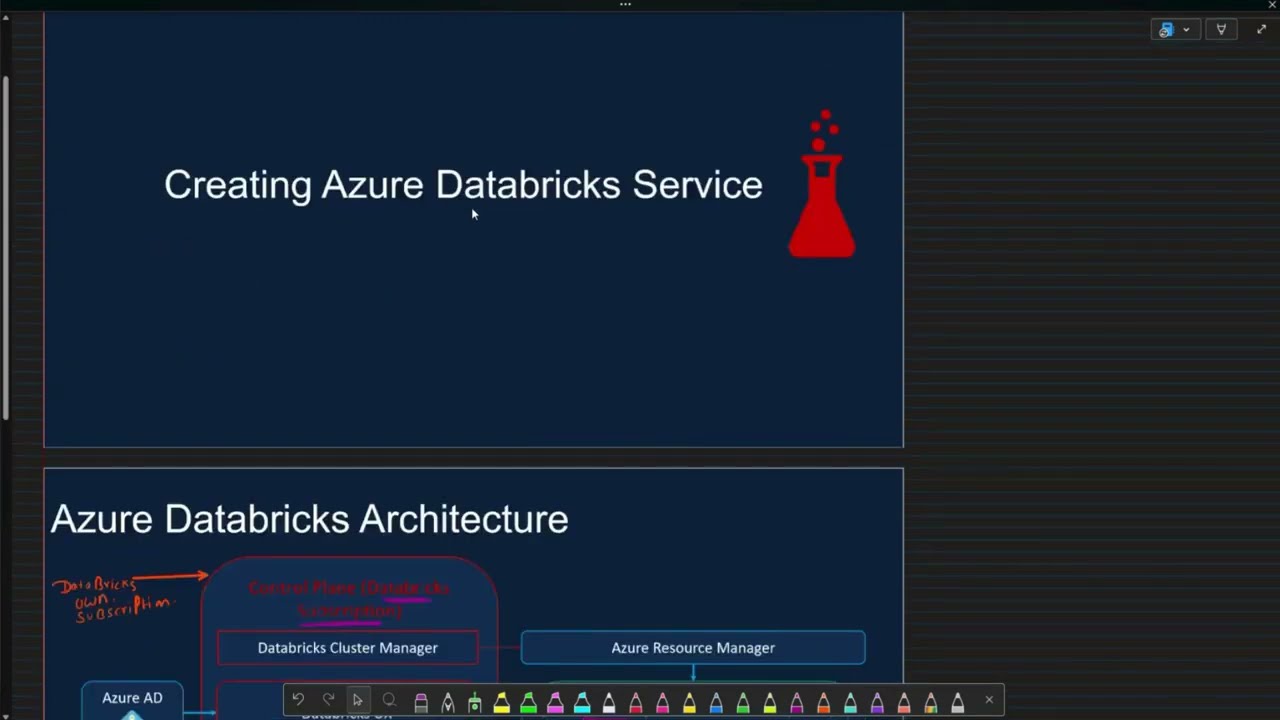
Task: Open the three-dot menu at top center
Action: (625, 4)
